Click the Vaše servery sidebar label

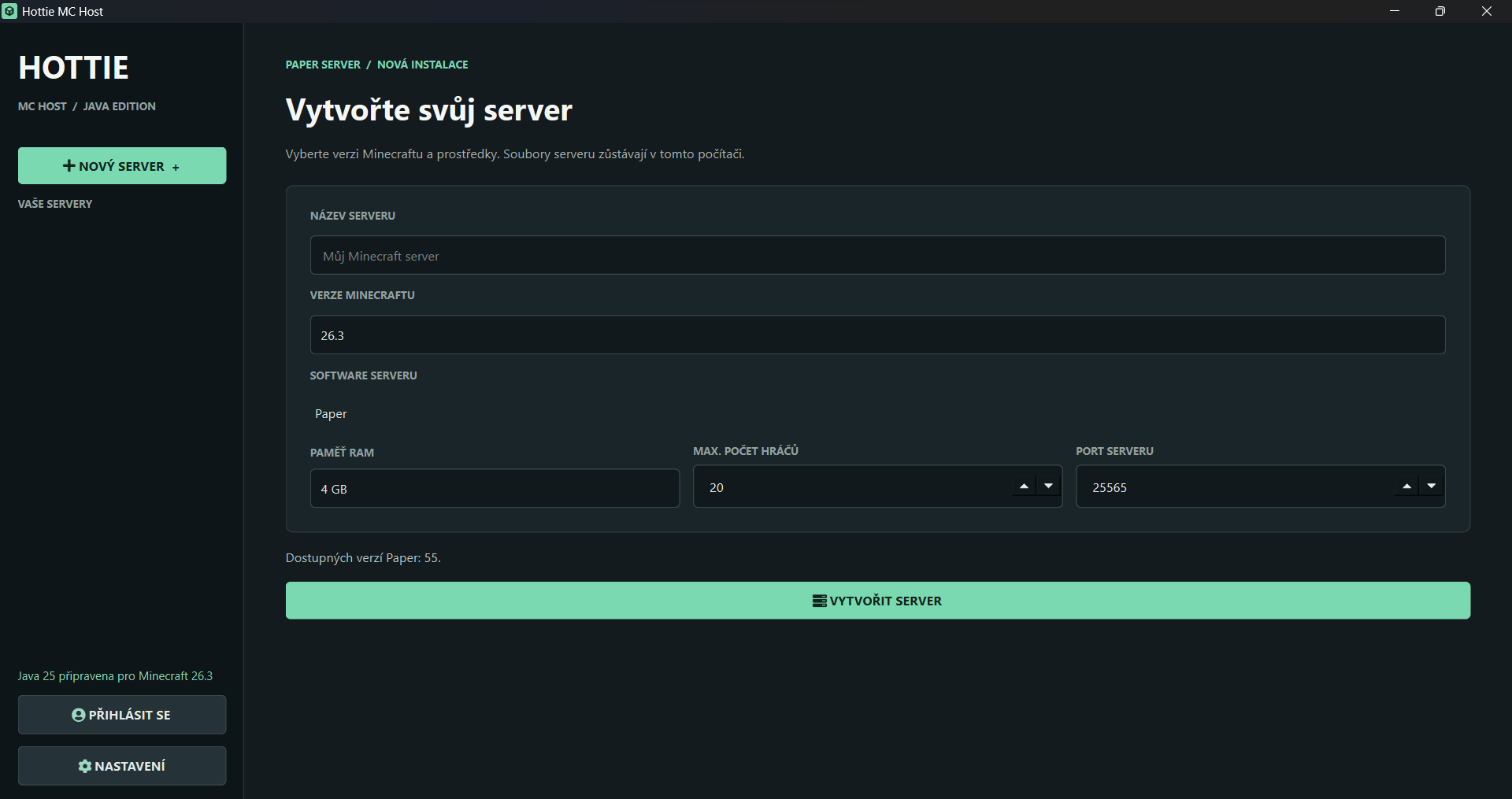point(55,204)
